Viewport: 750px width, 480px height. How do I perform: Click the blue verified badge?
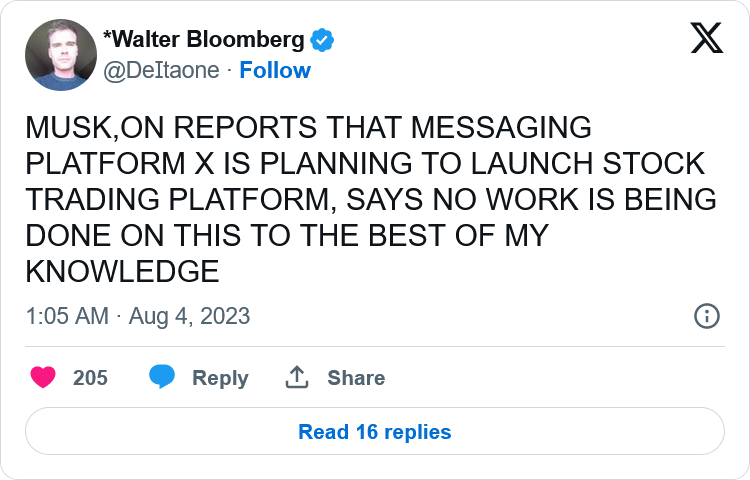(x=321, y=40)
